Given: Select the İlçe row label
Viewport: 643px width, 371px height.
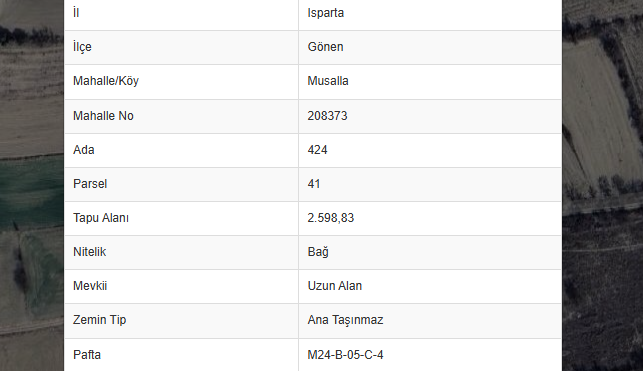Looking at the screenshot, I should [82, 47].
